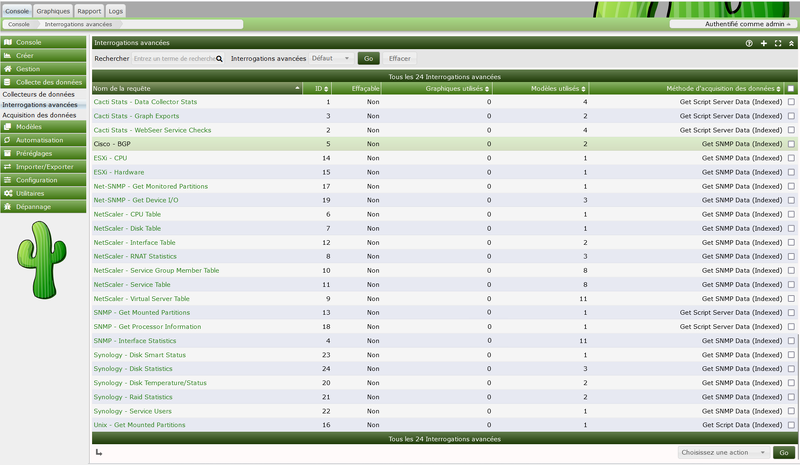This screenshot has width=800, height=465.
Task: Check the ESXi - CPU row checkbox
Action: tap(791, 158)
